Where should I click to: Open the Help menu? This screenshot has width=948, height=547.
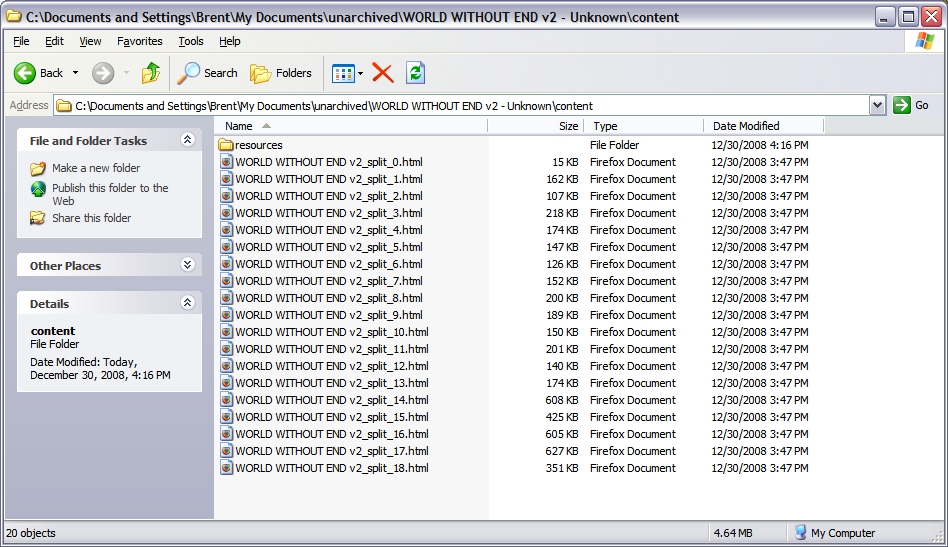click(230, 41)
